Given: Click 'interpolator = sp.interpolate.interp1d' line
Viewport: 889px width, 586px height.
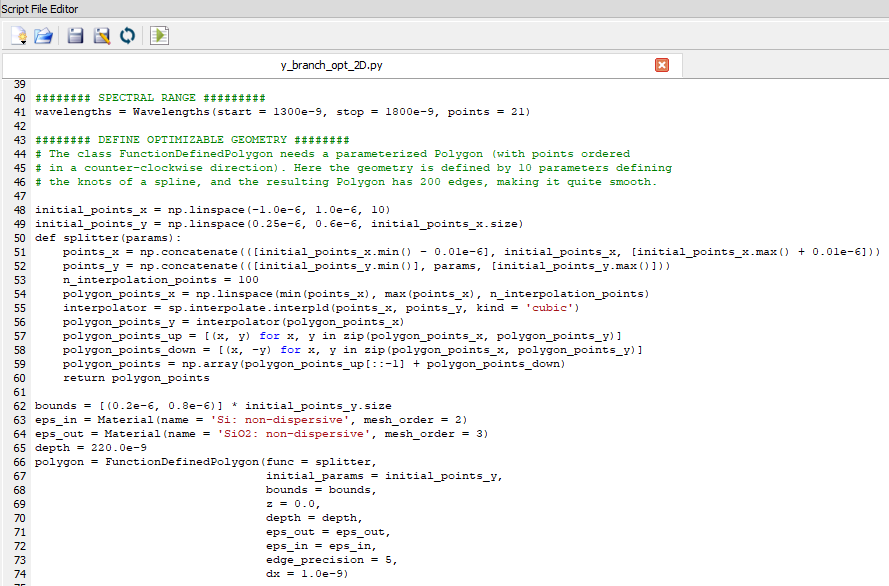Looking at the screenshot, I should (321, 308).
